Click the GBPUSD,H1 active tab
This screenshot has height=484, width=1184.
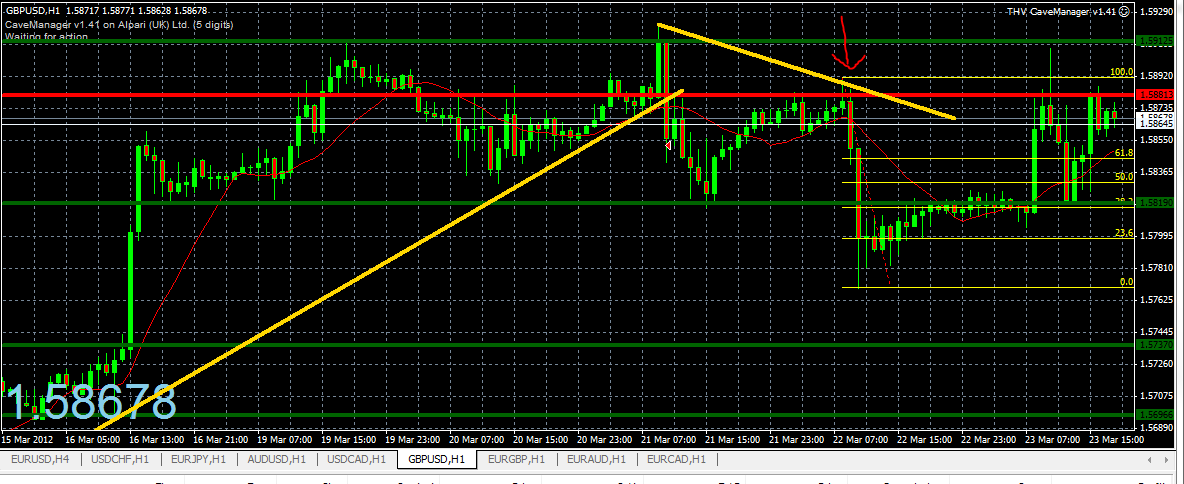tap(437, 458)
